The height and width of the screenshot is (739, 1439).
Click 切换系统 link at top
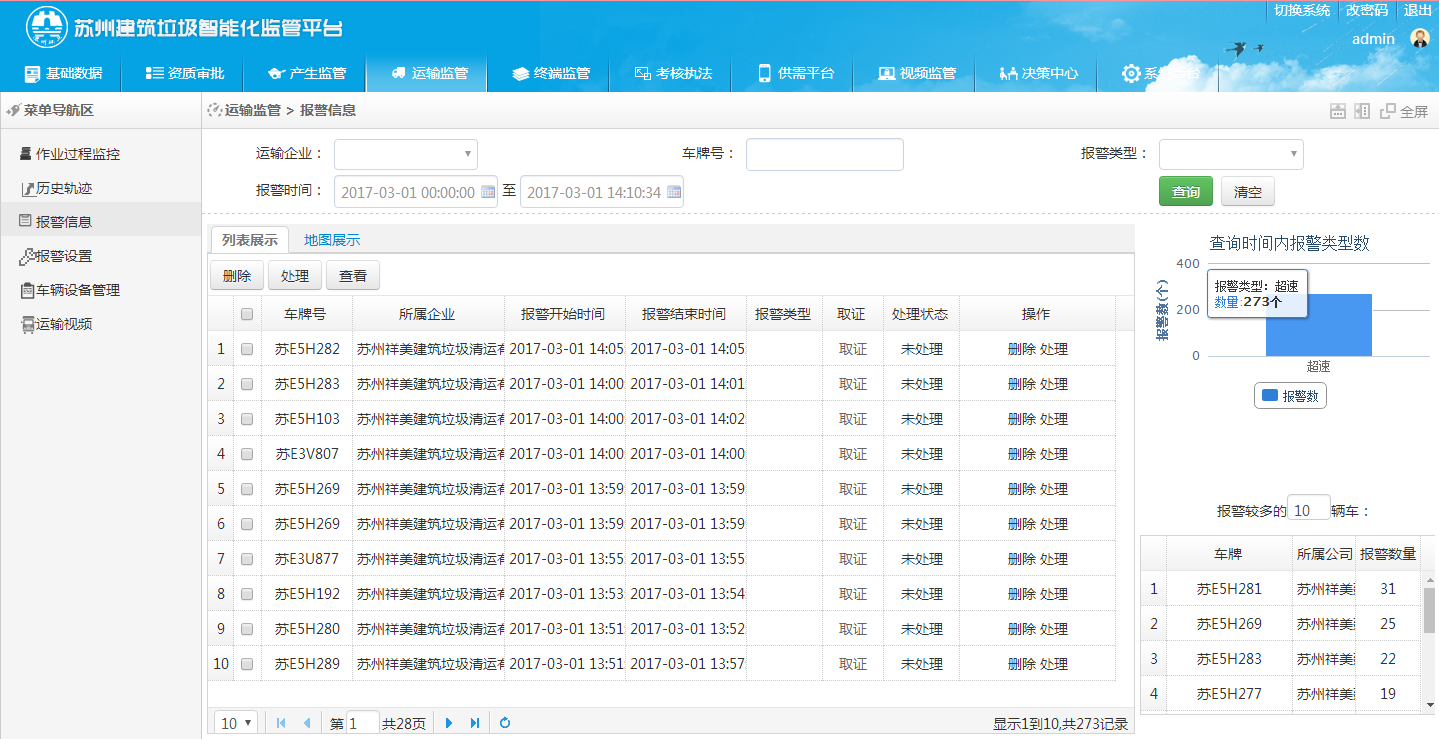1302,10
